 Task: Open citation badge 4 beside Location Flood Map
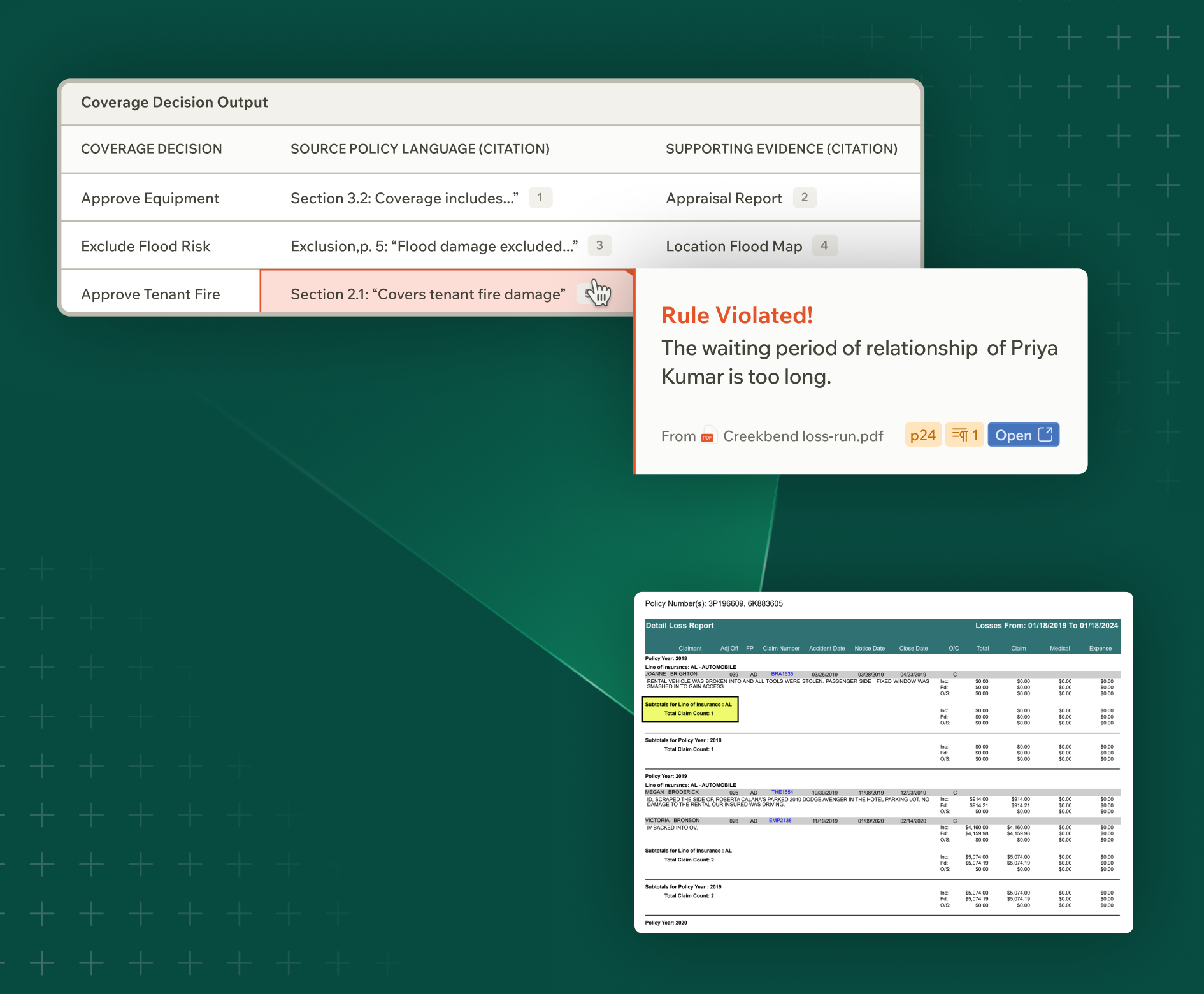coord(824,245)
